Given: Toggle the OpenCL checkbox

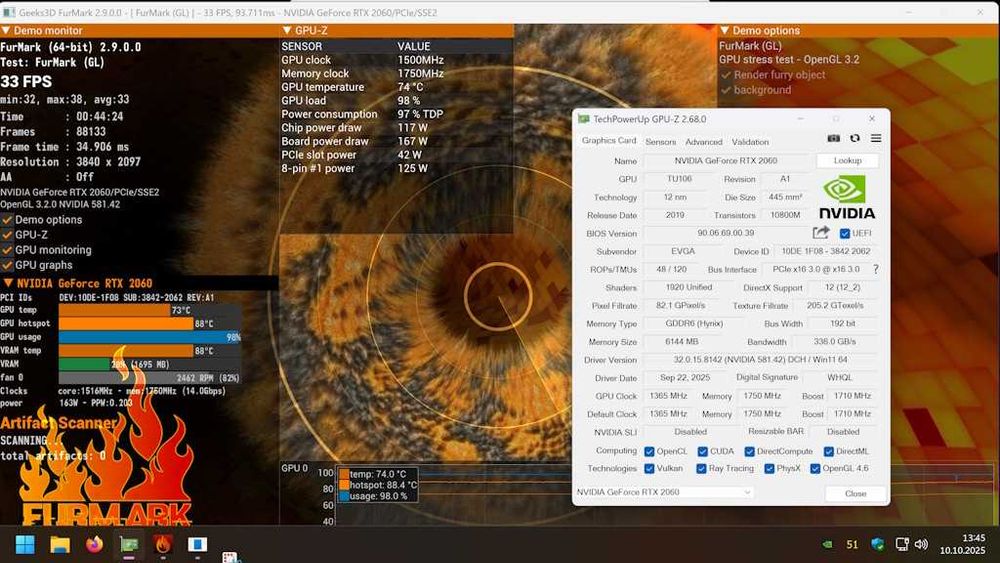Looking at the screenshot, I should (649, 451).
